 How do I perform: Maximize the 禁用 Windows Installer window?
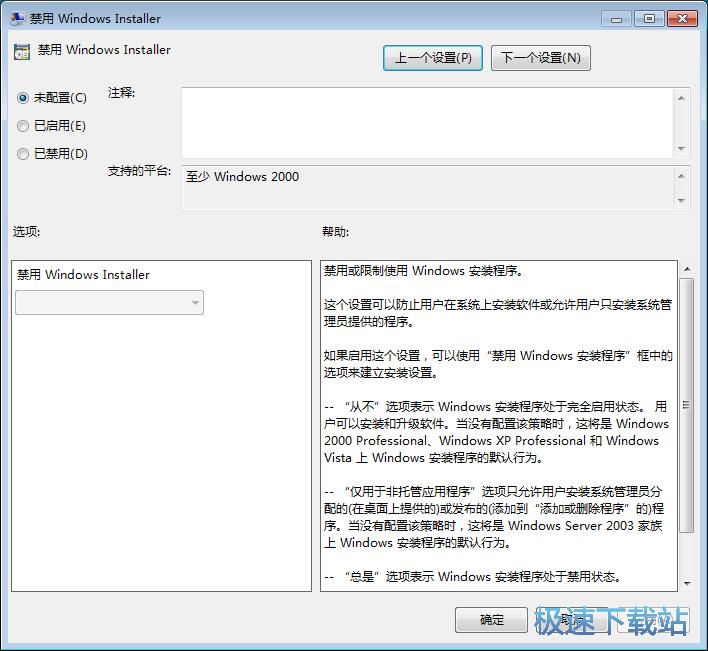coord(649,19)
